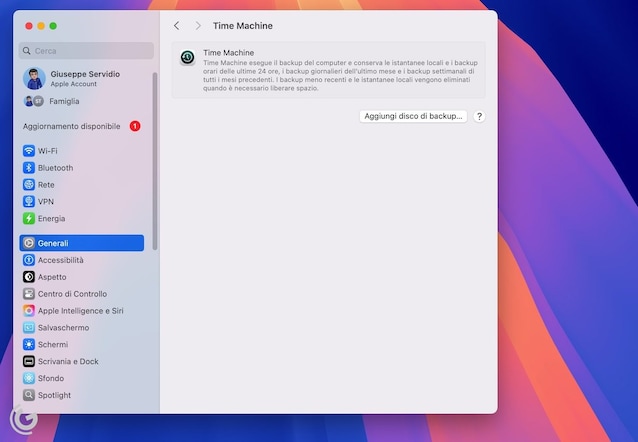Open Scrivania e Dock settings
638x442 pixels.
pyautogui.click(x=68, y=361)
